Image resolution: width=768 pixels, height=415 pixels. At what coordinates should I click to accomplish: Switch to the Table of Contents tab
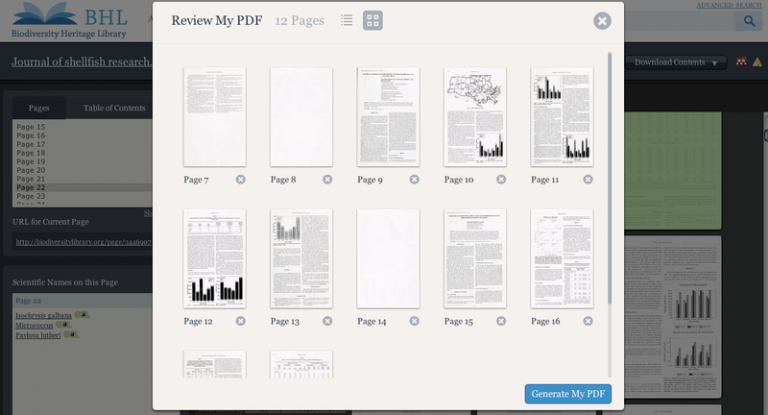pyautogui.click(x=114, y=108)
